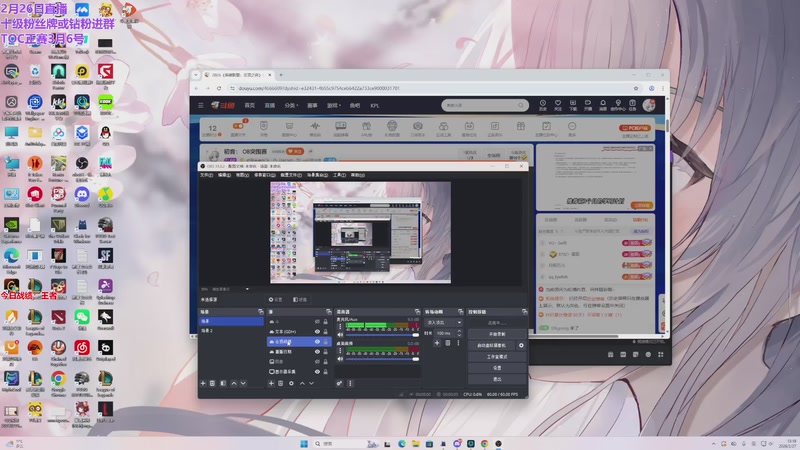Open Douyu history icon in site header
The width and height of the screenshot is (800, 450).
tap(543, 105)
